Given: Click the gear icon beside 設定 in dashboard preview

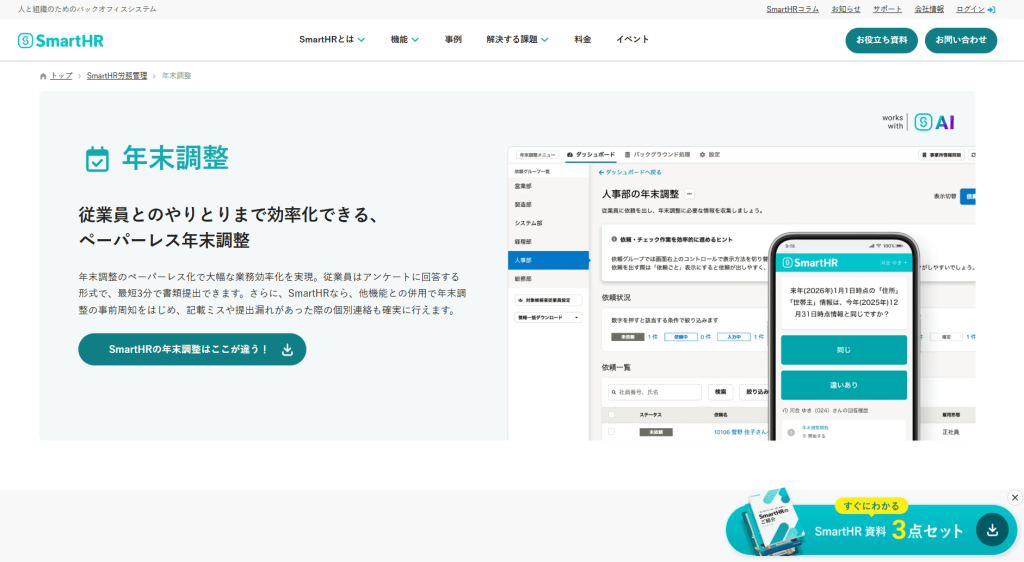Looking at the screenshot, I should tap(703, 155).
